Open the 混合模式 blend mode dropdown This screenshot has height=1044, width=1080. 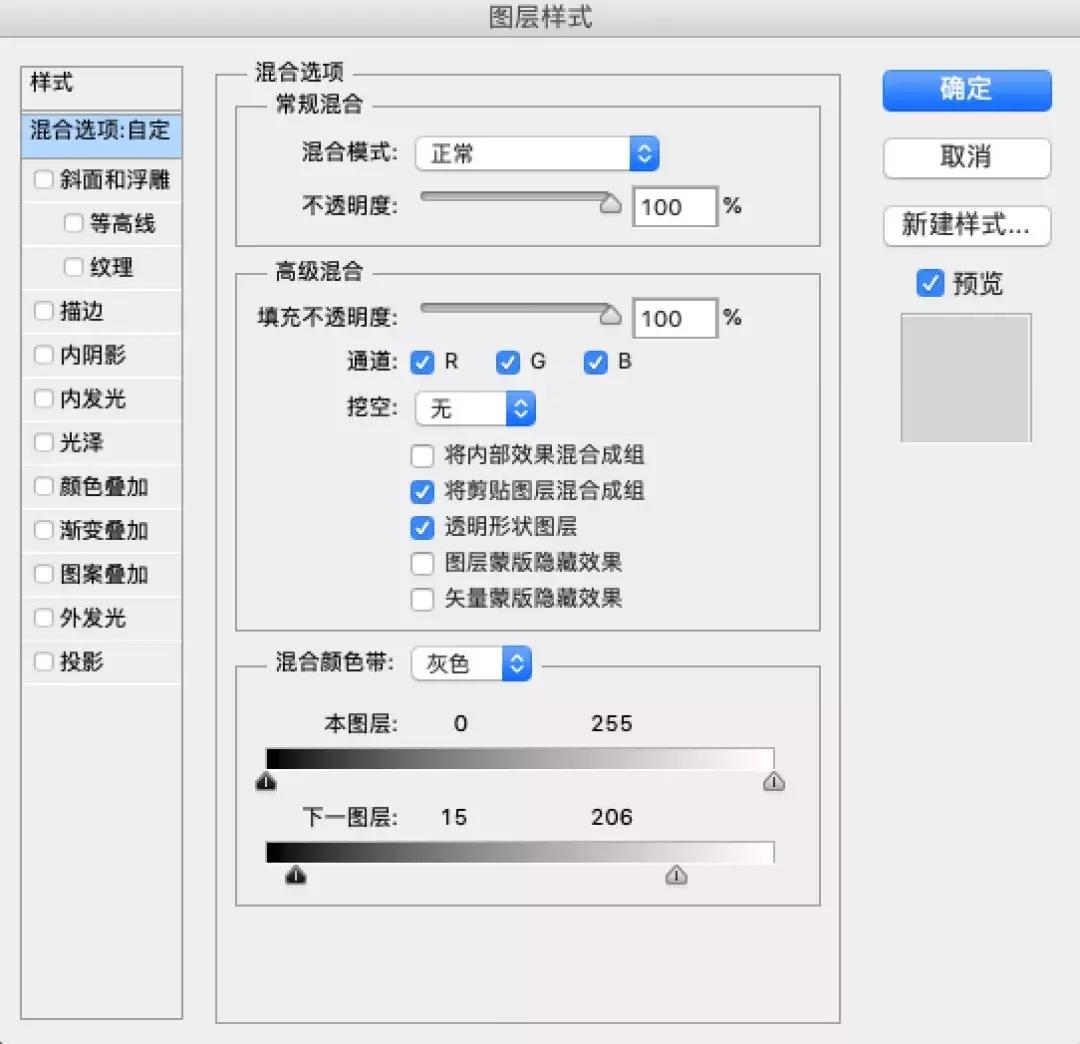pyautogui.click(x=537, y=153)
